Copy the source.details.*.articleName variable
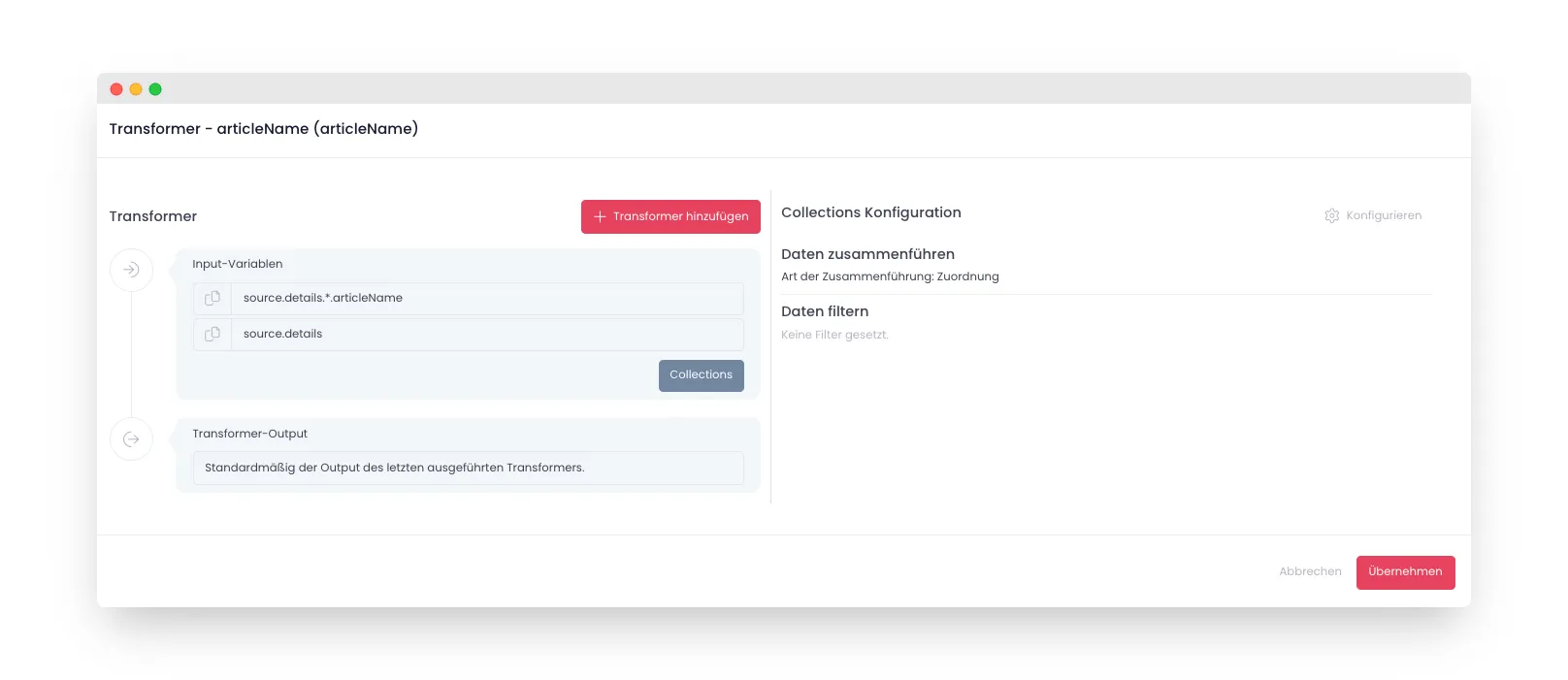 (212, 299)
